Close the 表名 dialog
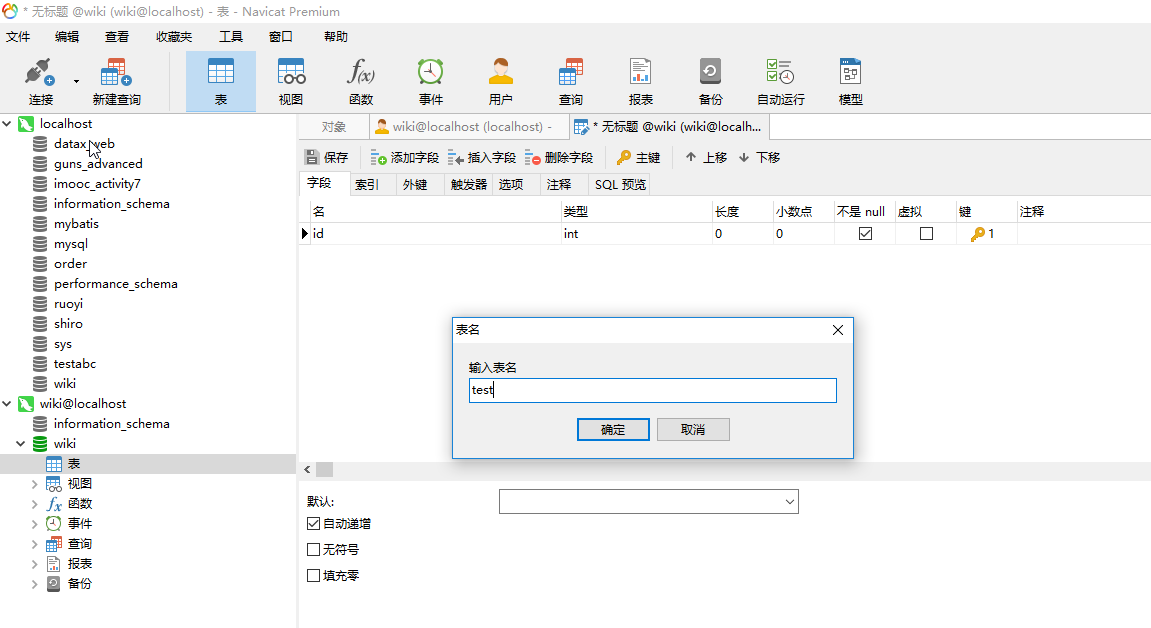Image resolution: width=1151 pixels, height=628 pixels. click(838, 330)
